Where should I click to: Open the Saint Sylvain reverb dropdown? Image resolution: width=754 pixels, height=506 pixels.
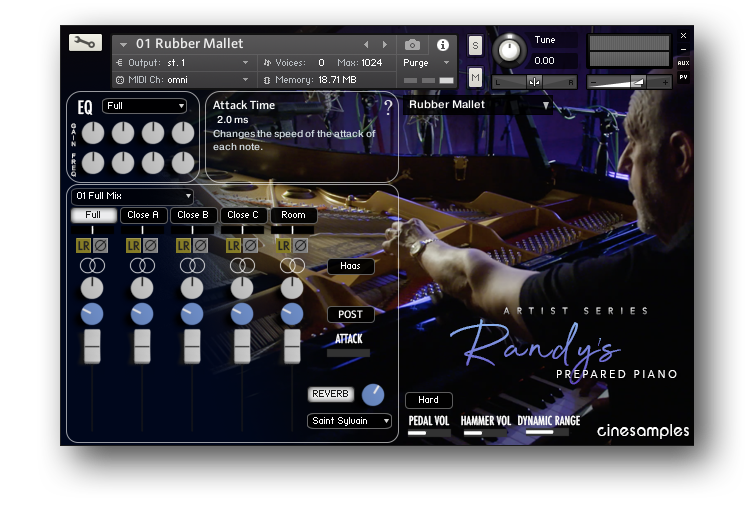point(349,421)
